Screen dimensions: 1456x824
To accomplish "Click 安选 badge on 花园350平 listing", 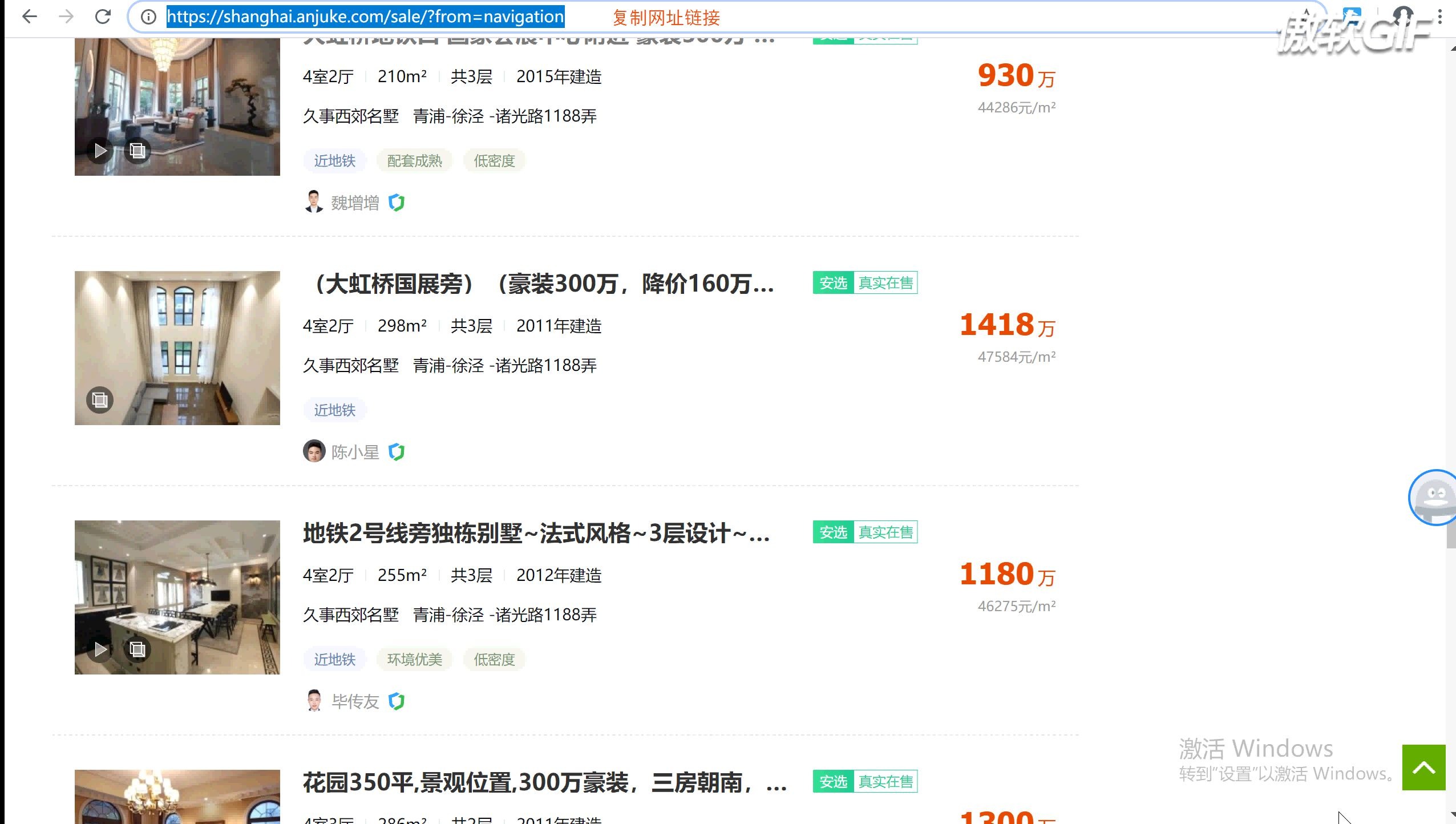I will [834, 781].
